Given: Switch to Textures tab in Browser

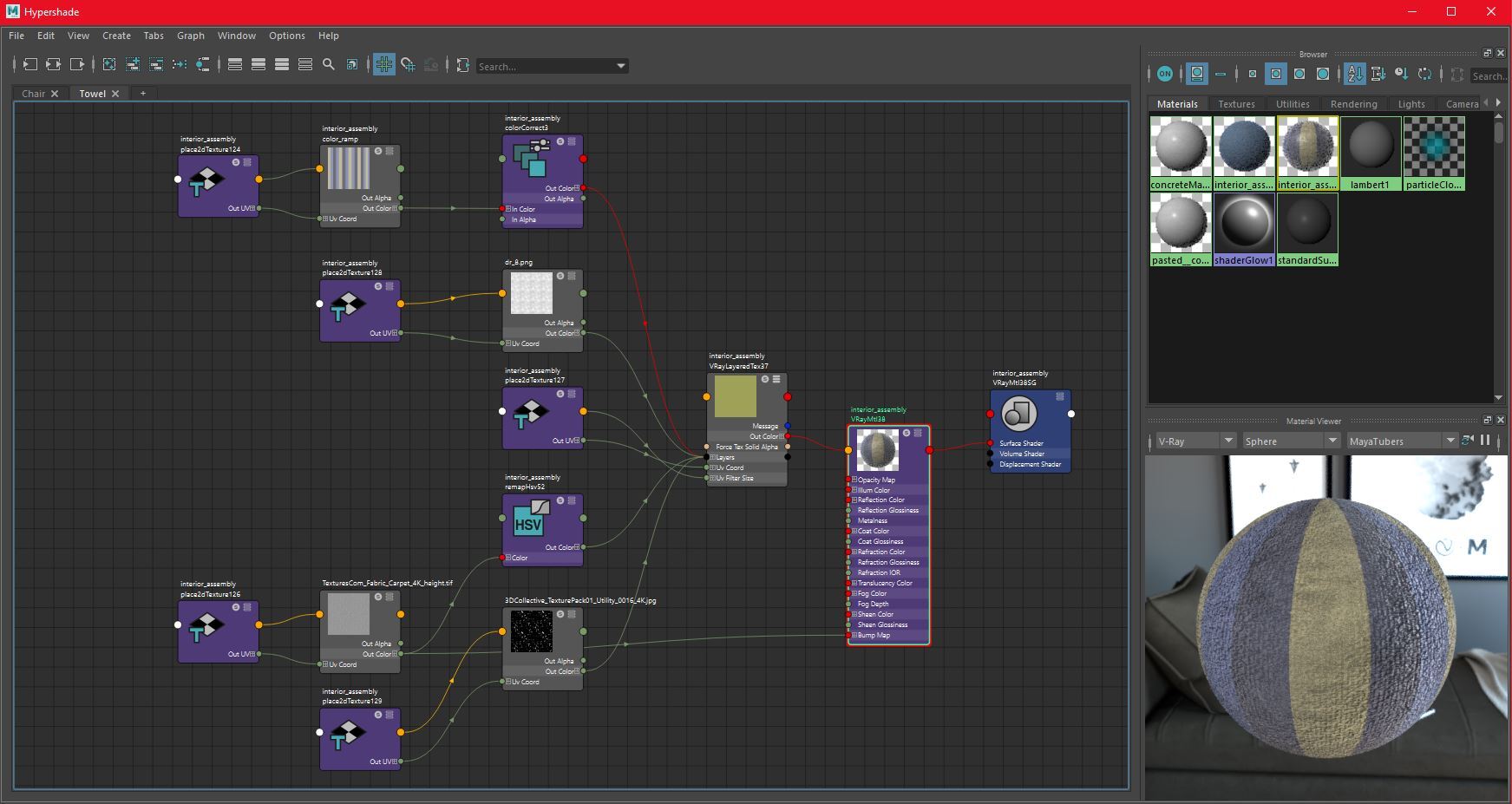Looking at the screenshot, I should point(1236,104).
